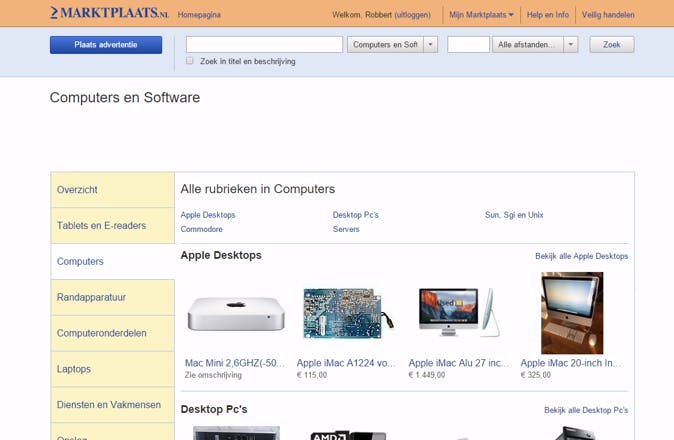Click the Zoek button

tap(612, 45)
